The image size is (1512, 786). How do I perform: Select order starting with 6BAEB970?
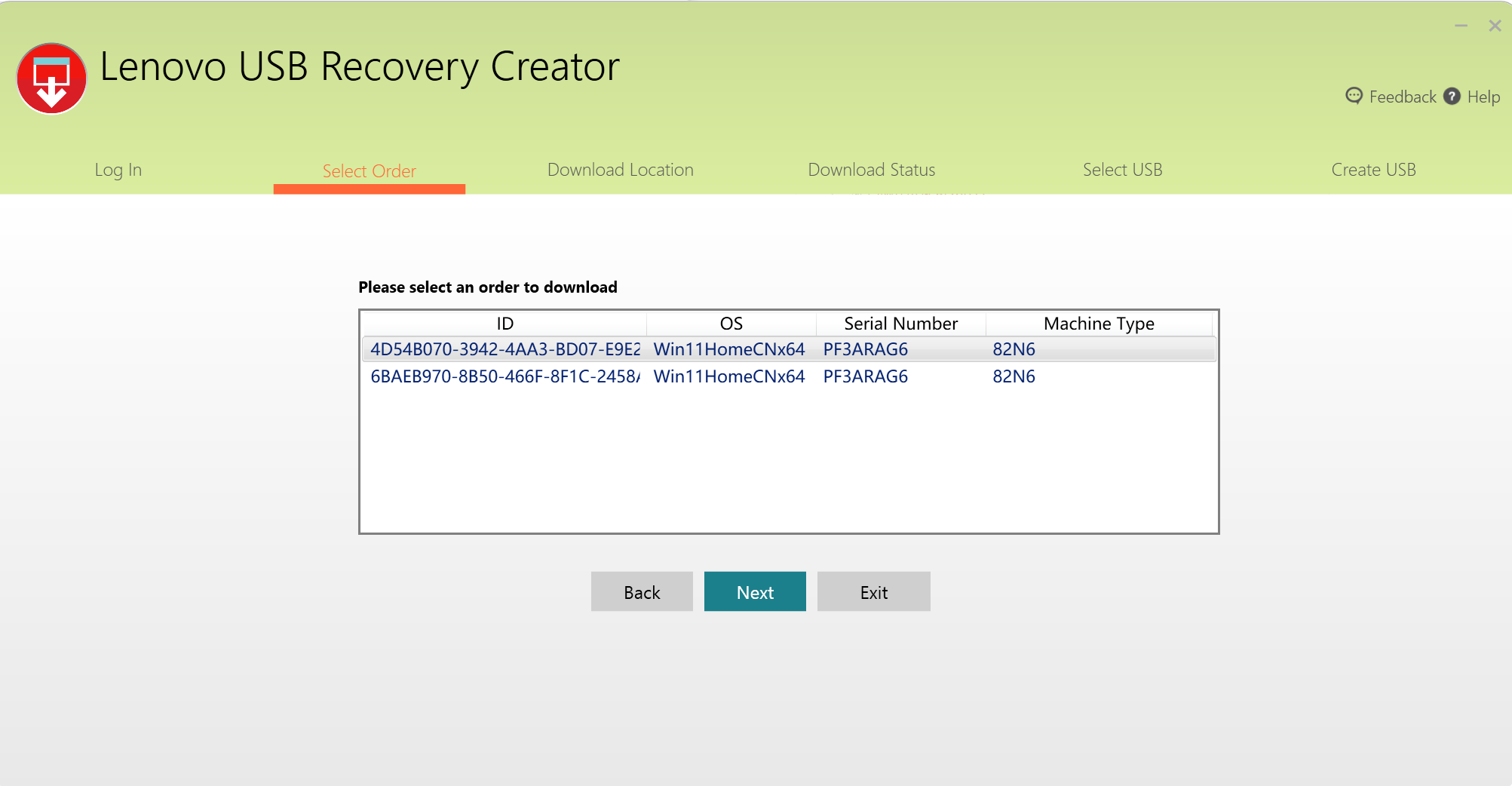(x=505, y=376)
